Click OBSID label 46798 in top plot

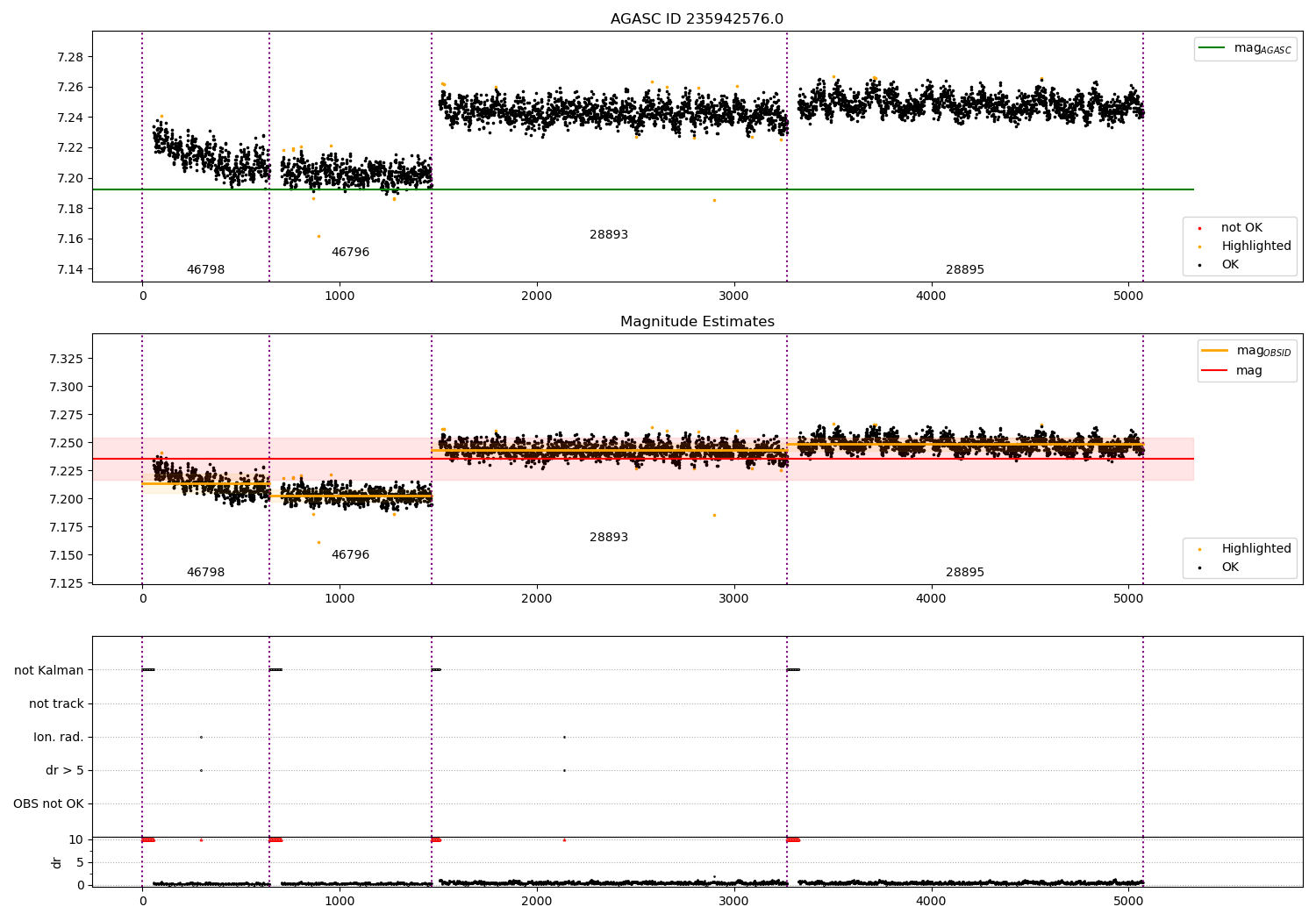click(x=205, y=270)
